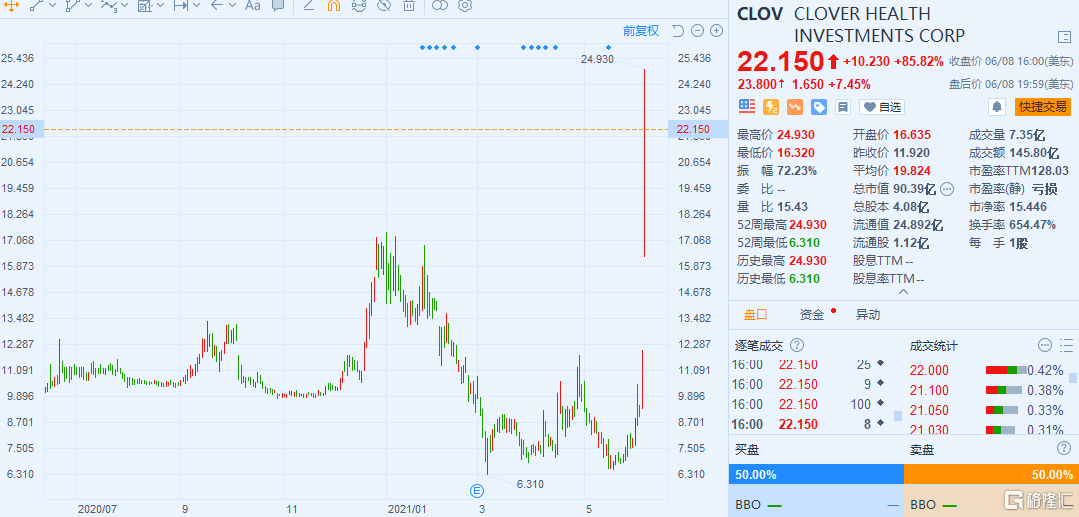1079x517 pixels.
Task: Select the comment bubble tool
Action: [278, 6]
